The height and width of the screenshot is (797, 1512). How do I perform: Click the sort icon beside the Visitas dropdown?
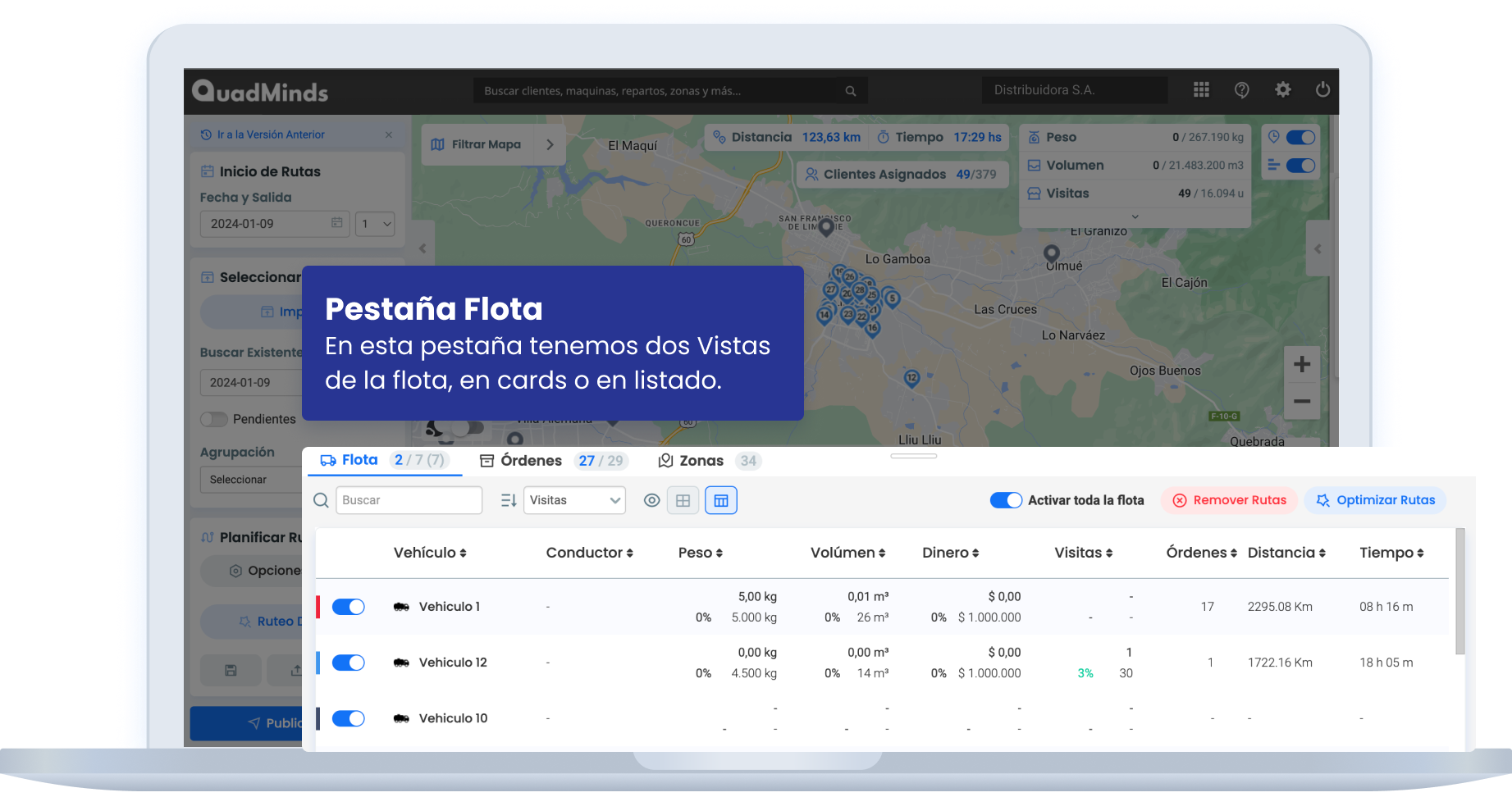(508, 500)
